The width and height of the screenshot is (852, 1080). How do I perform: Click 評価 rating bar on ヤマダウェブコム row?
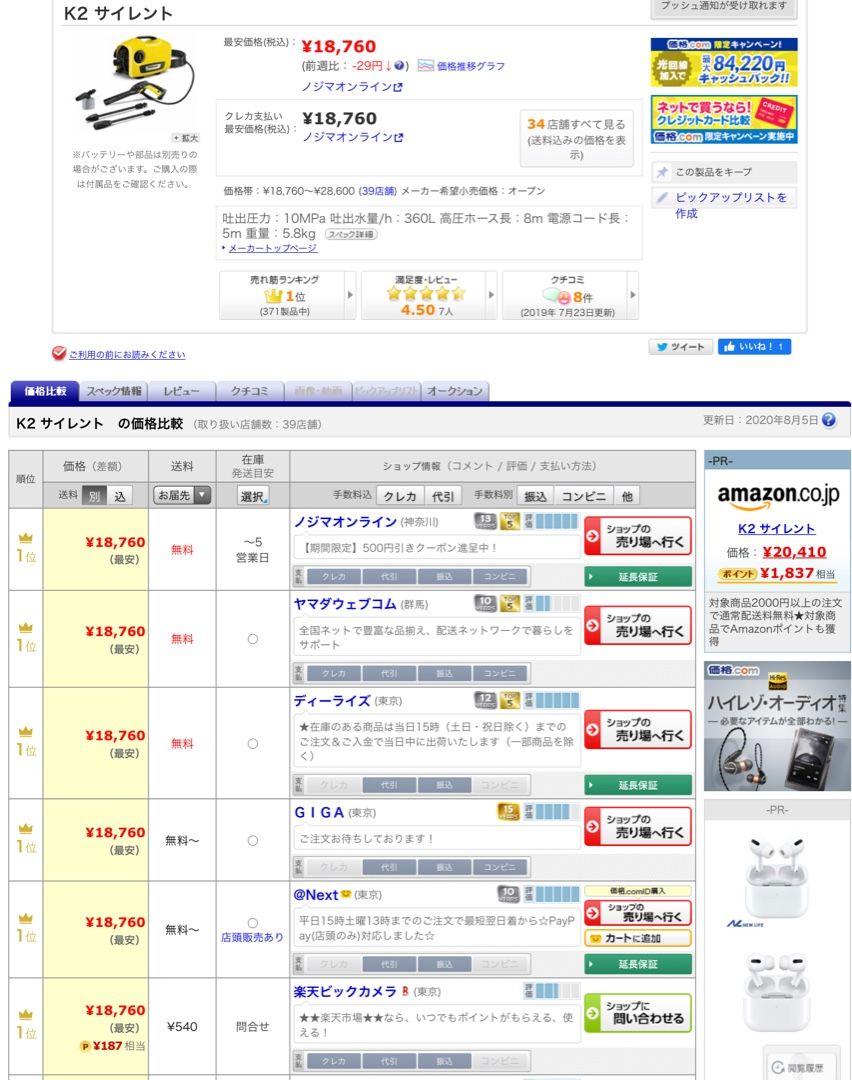click(x=552, y=604)
